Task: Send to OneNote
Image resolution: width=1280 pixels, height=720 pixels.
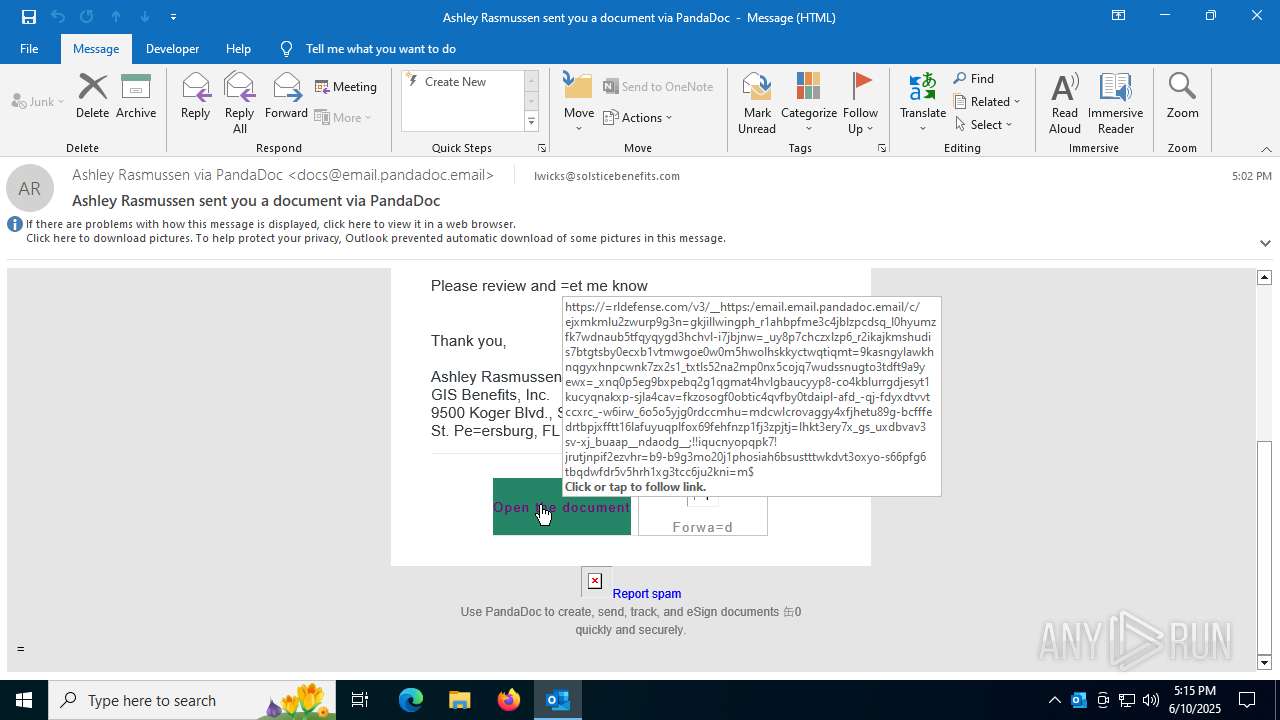Action: (658, 87)
